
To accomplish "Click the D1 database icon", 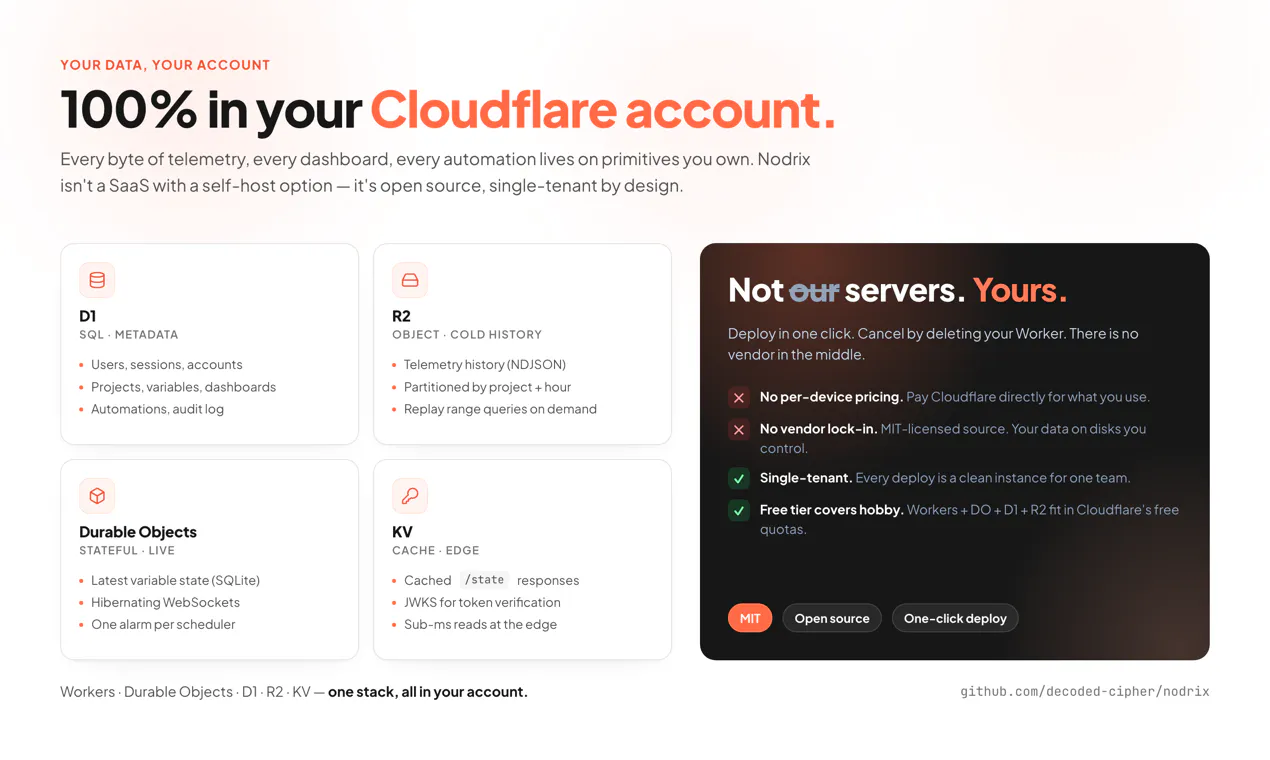I will point(97,280).
